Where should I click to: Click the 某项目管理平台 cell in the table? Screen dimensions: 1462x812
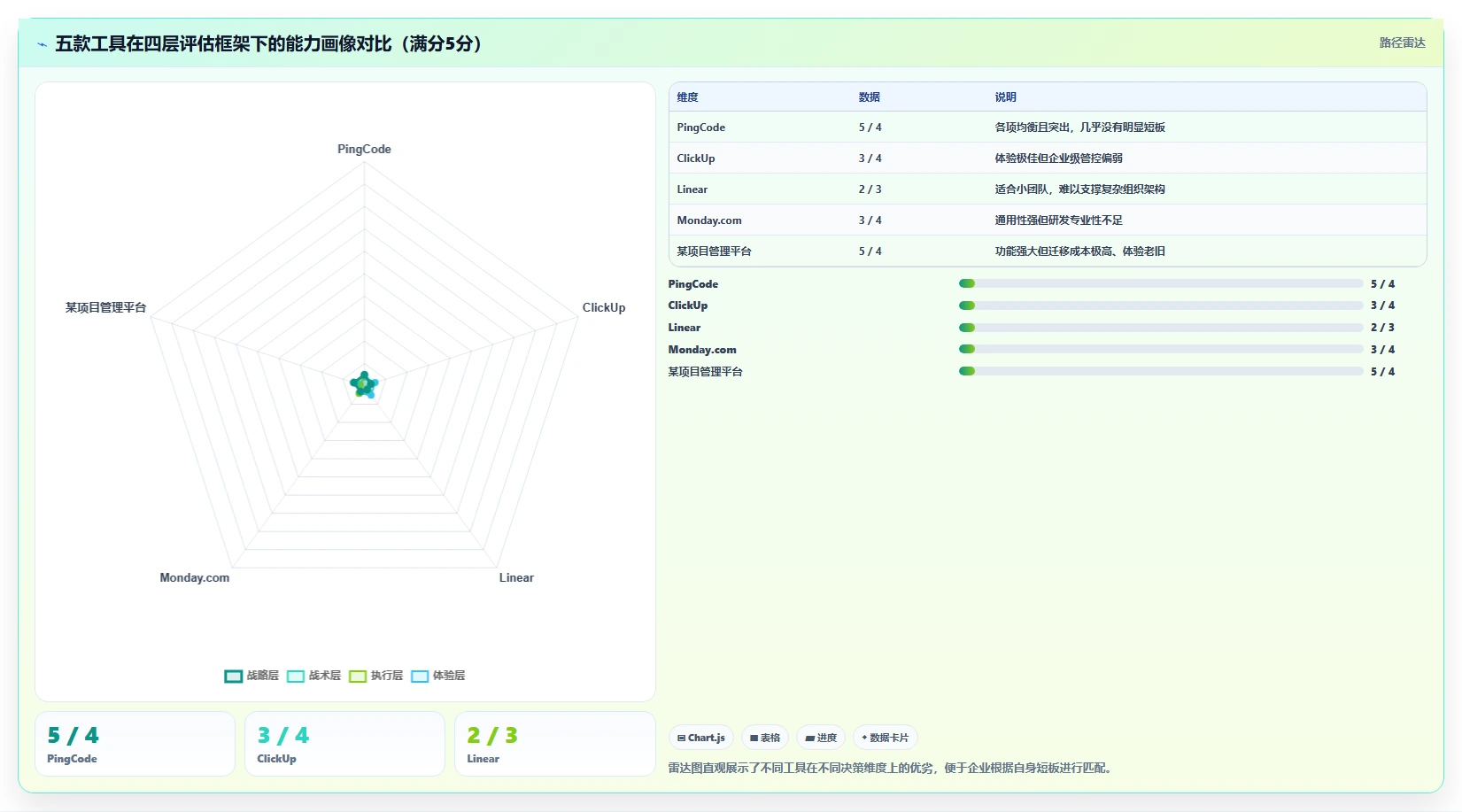(x=714, y=251)
